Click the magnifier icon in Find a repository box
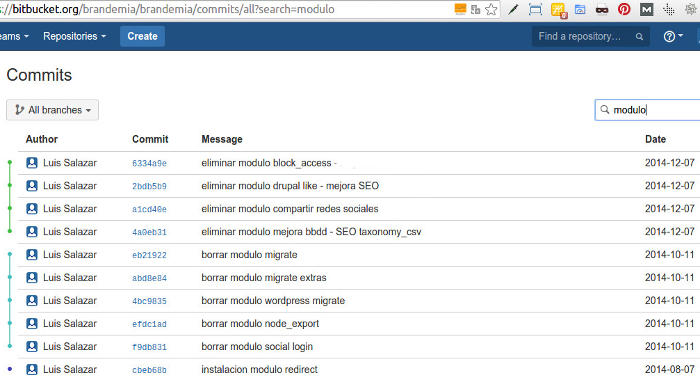Screen dimensions: 700x380 pos(639,37)
